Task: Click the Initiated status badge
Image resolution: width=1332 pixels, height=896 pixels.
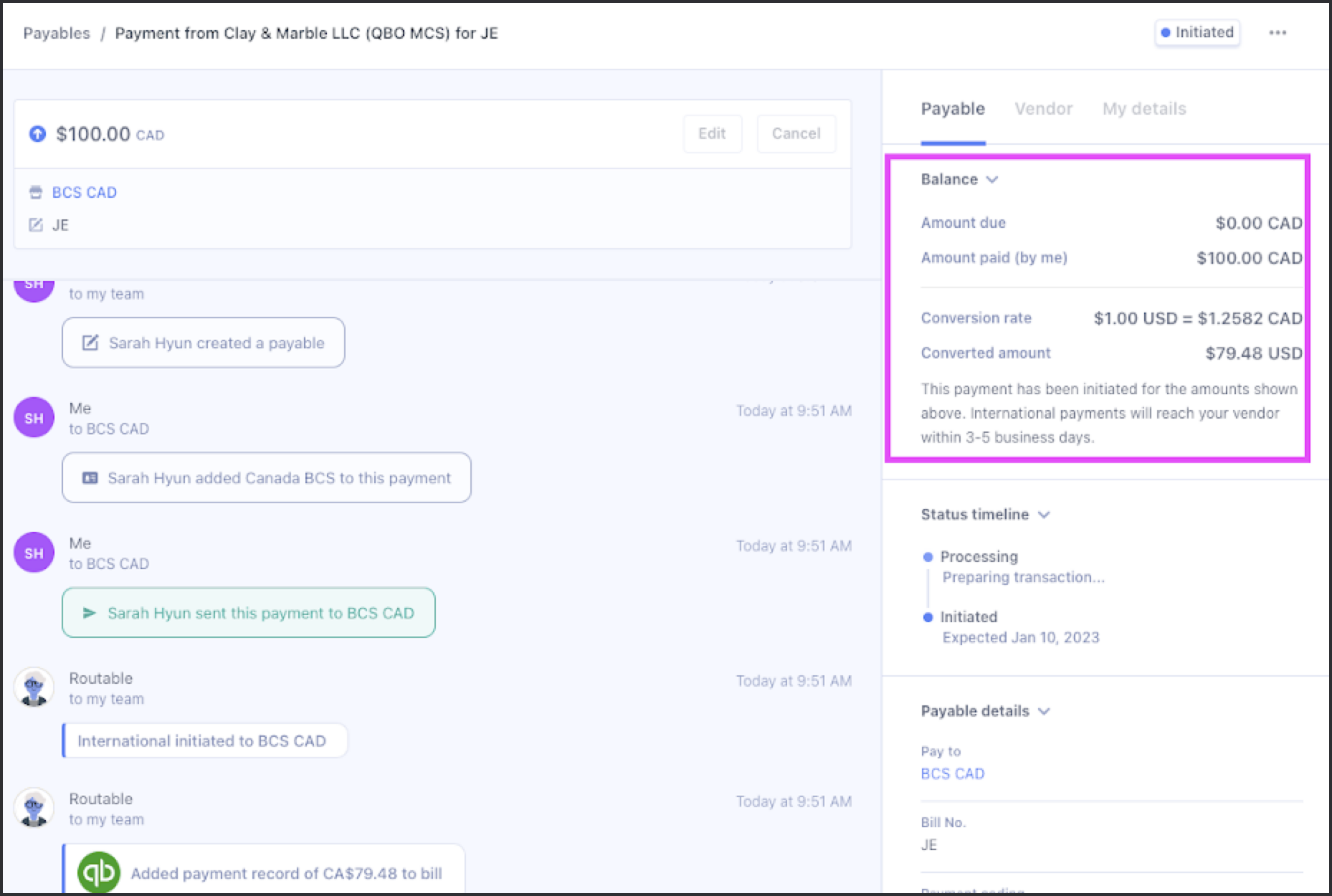Action: [1197, 32]
